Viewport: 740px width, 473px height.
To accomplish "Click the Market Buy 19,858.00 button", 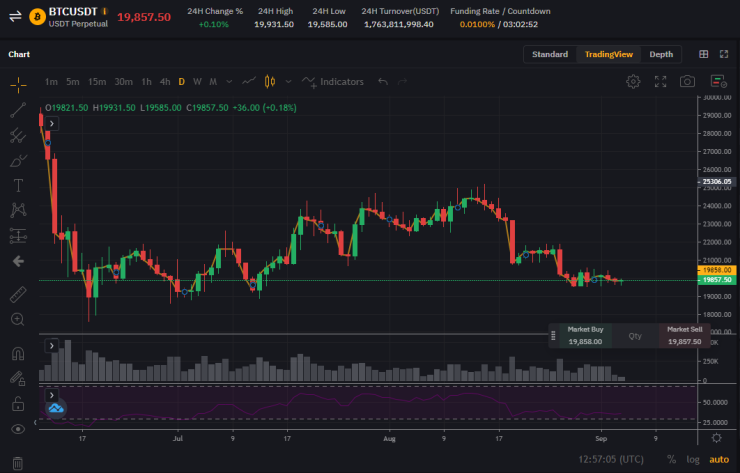I will pos(585,336).
